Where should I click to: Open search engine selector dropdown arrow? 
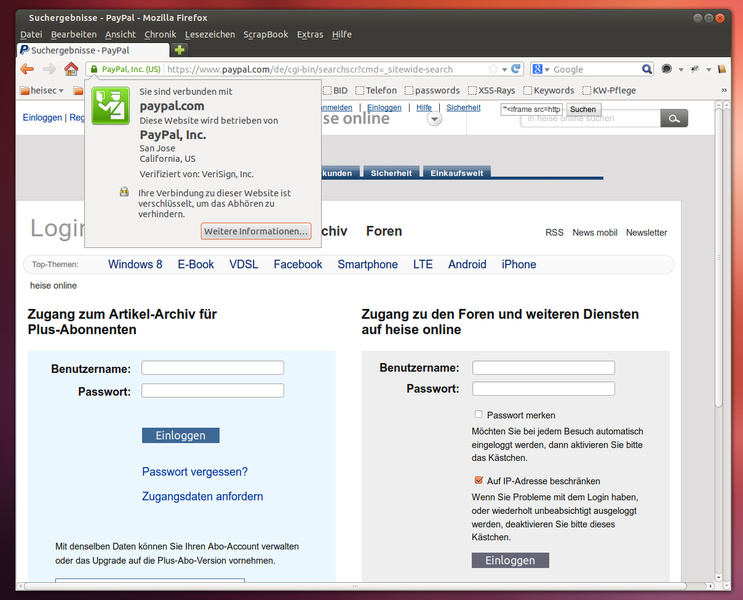(547, 70)
